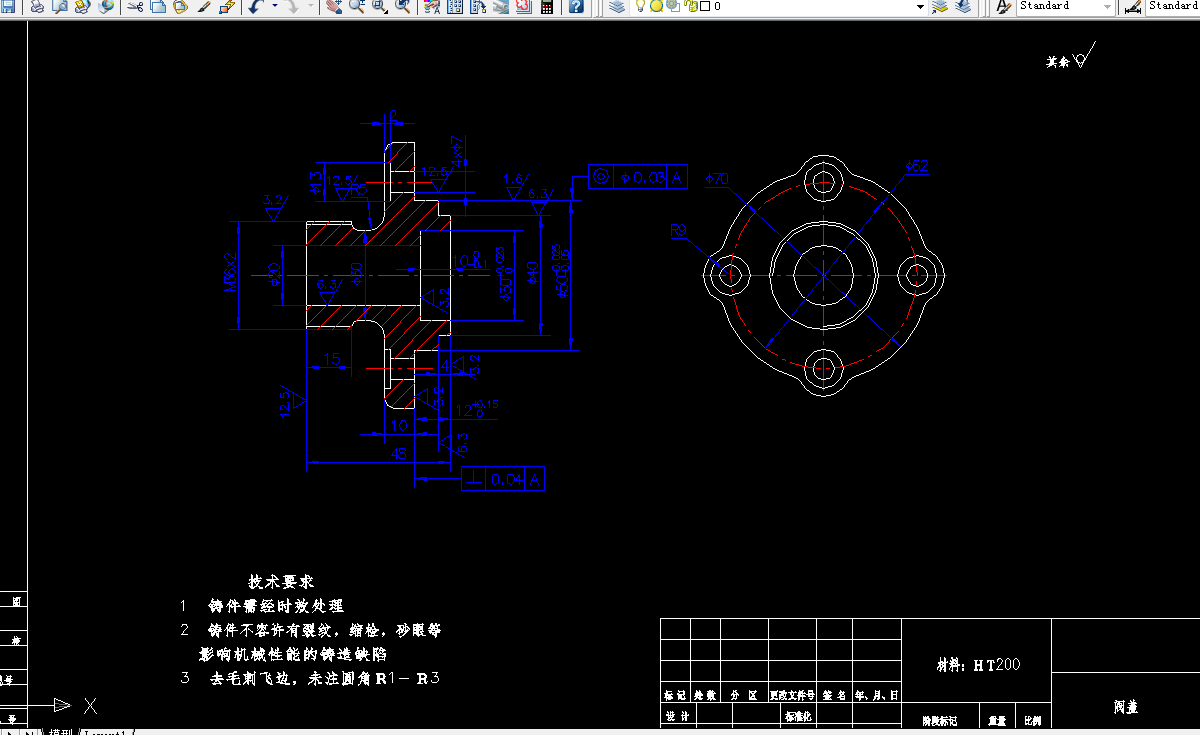Open the Layer Properties Manager icon
1200x735 pixels.
coord(617,7)
